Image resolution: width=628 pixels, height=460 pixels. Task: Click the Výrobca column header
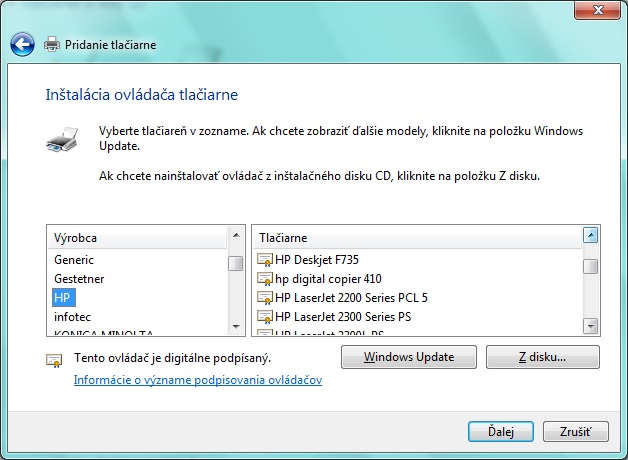click(x=137, y=238)
